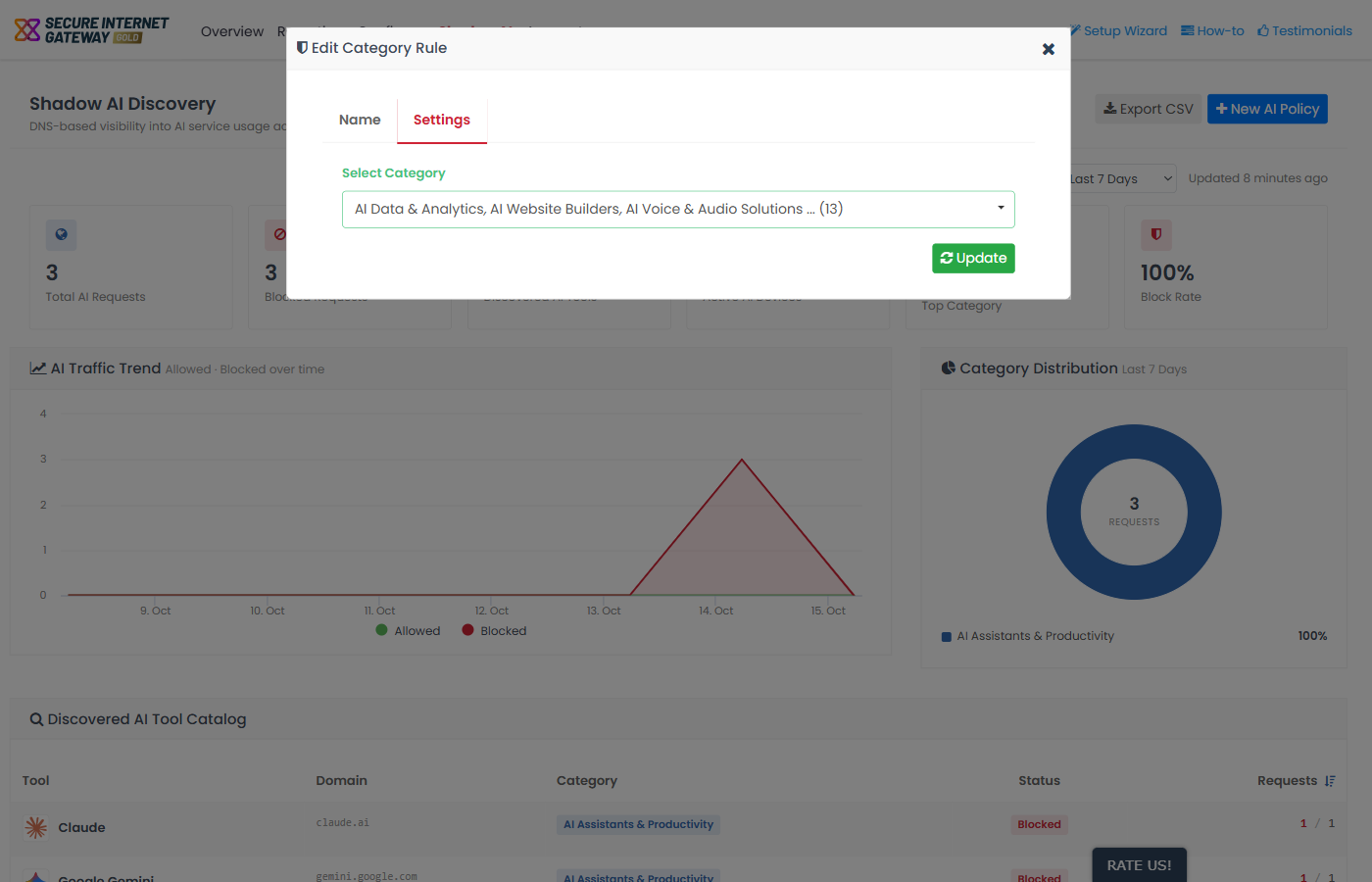
Task: Sort by the Requests column sort icon
Action: click(x=1330, y=781)
